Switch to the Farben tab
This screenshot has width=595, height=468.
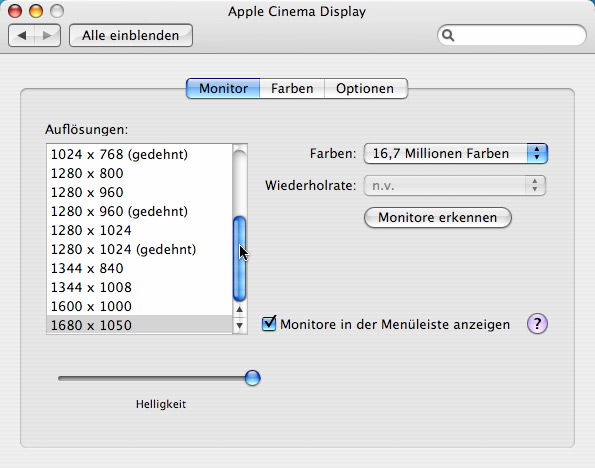(292, 88)
